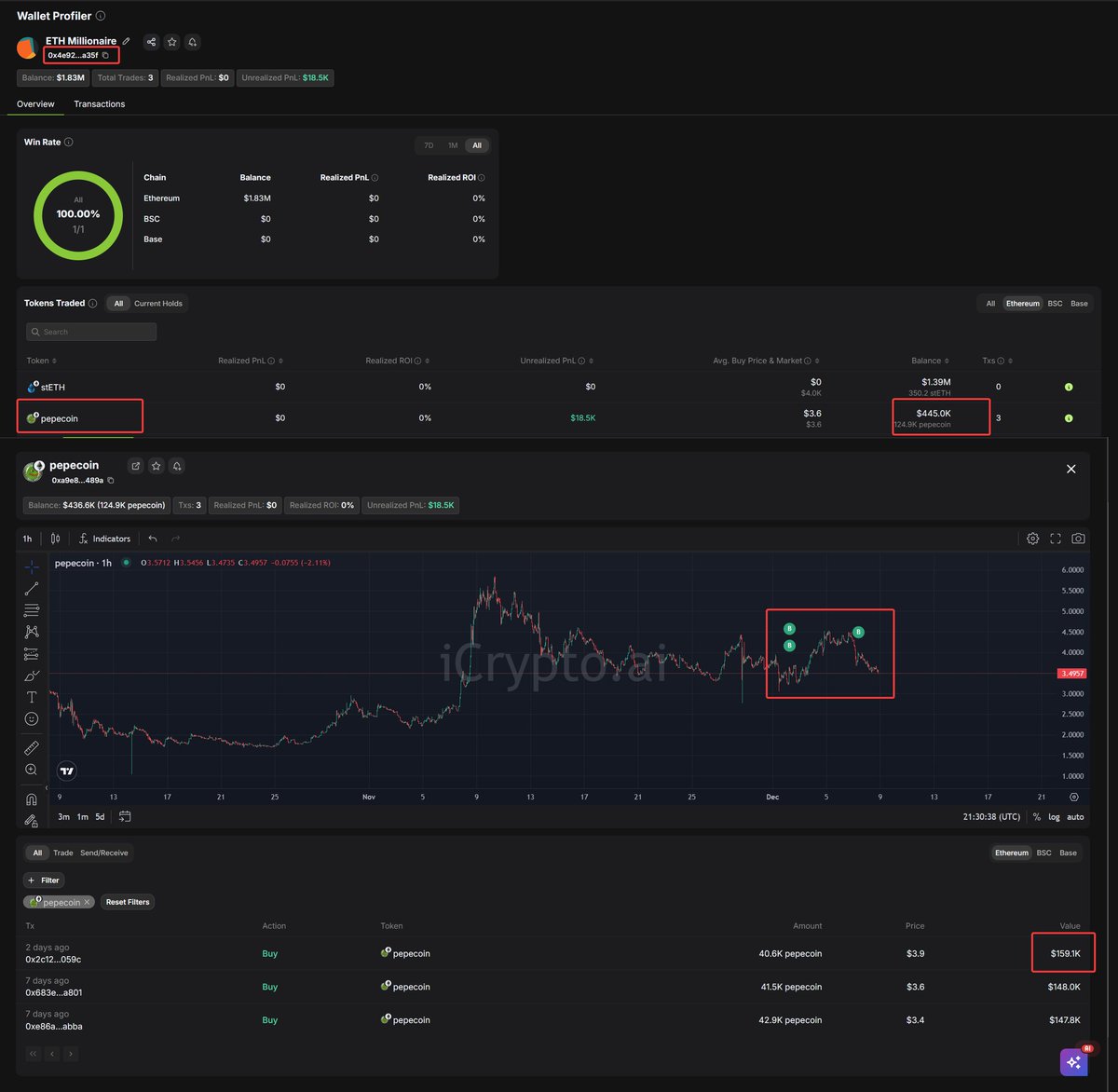This screenshot has width=1118, height=1092.
Task: Select 7D win rate period
Action: pyautogui.click(x=429, y=145)
